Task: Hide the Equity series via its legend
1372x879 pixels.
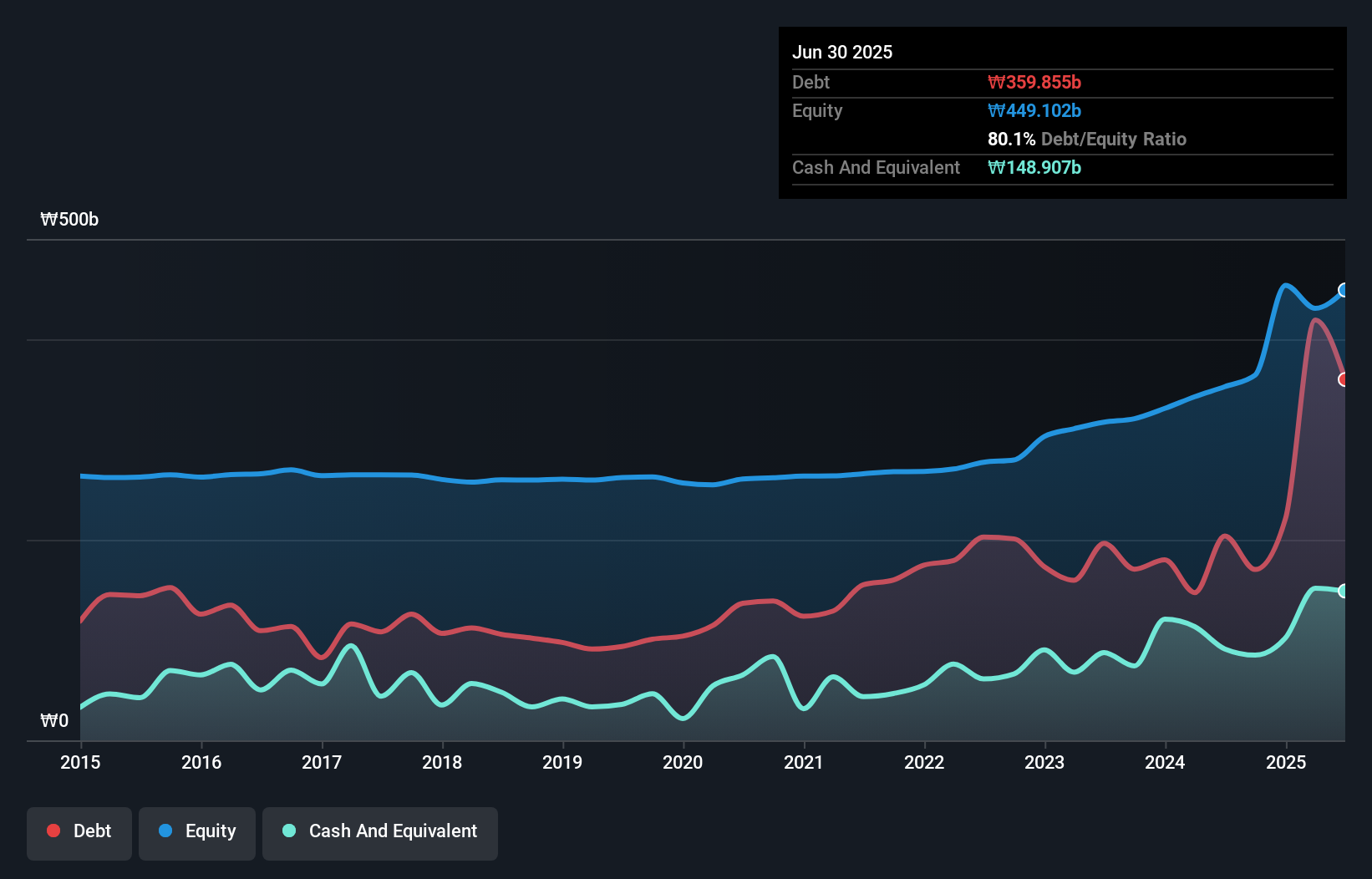Action: click(x=196, y=831)
